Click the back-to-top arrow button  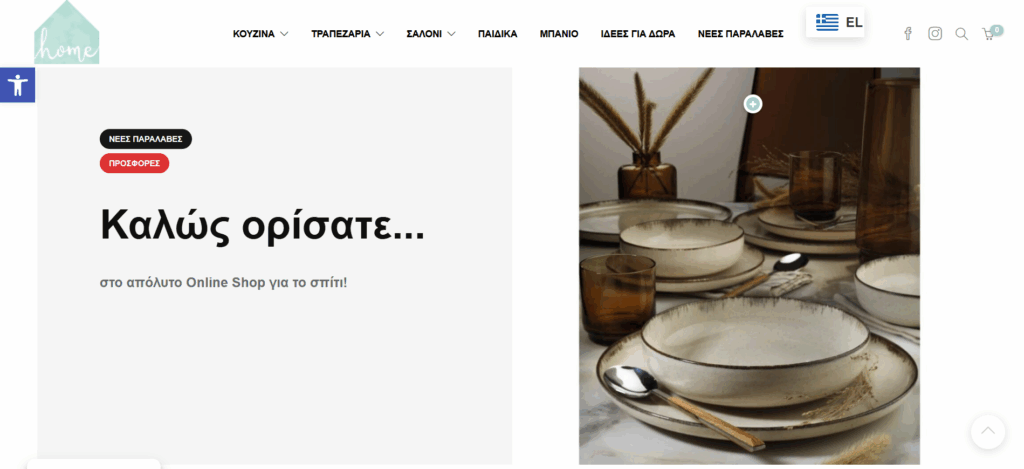tap(987, 432)
